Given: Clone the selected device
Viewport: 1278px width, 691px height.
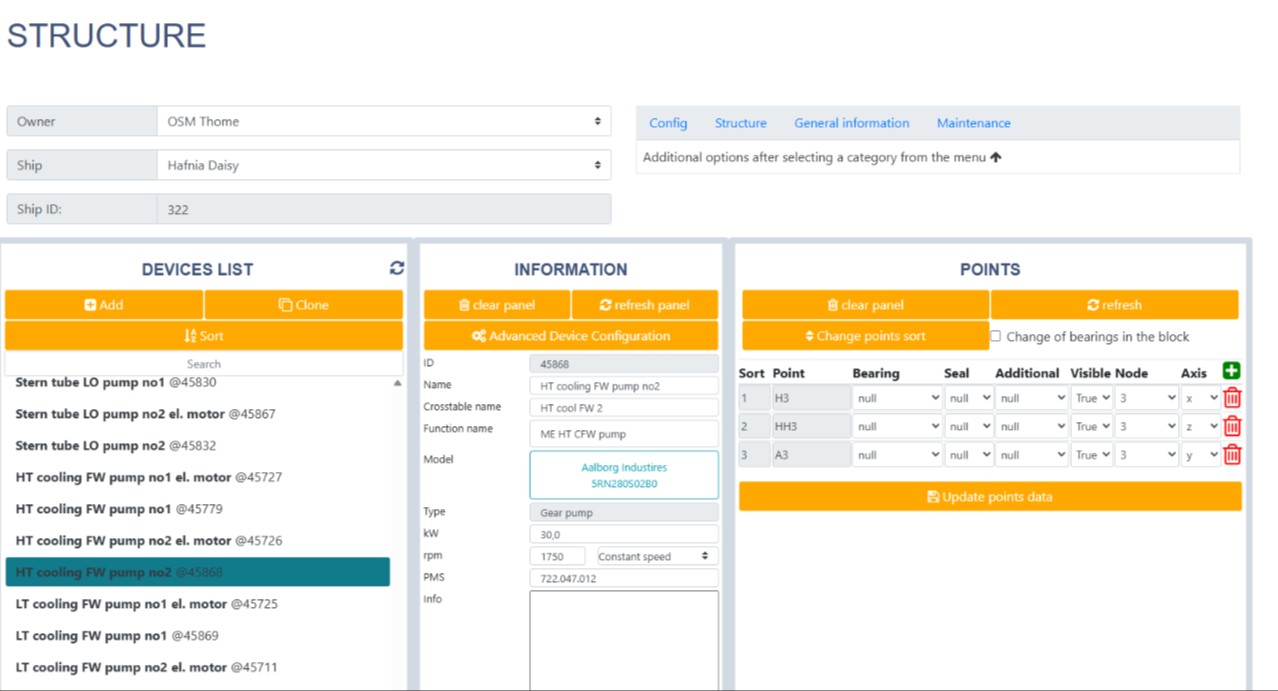Looking at the screenshot, I should click(x=303, y=305).
